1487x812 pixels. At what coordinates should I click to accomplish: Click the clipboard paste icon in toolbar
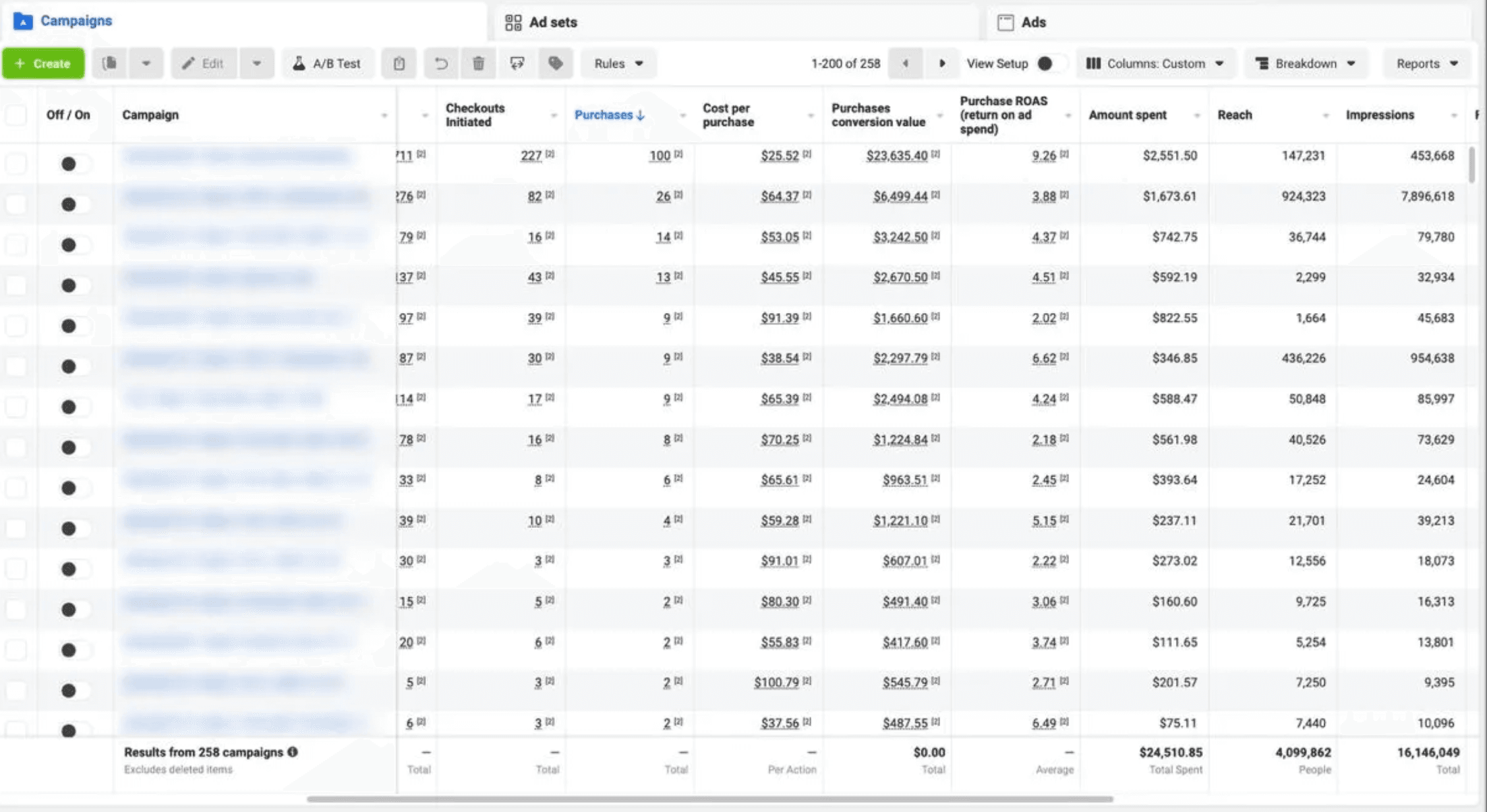(399, 63)
